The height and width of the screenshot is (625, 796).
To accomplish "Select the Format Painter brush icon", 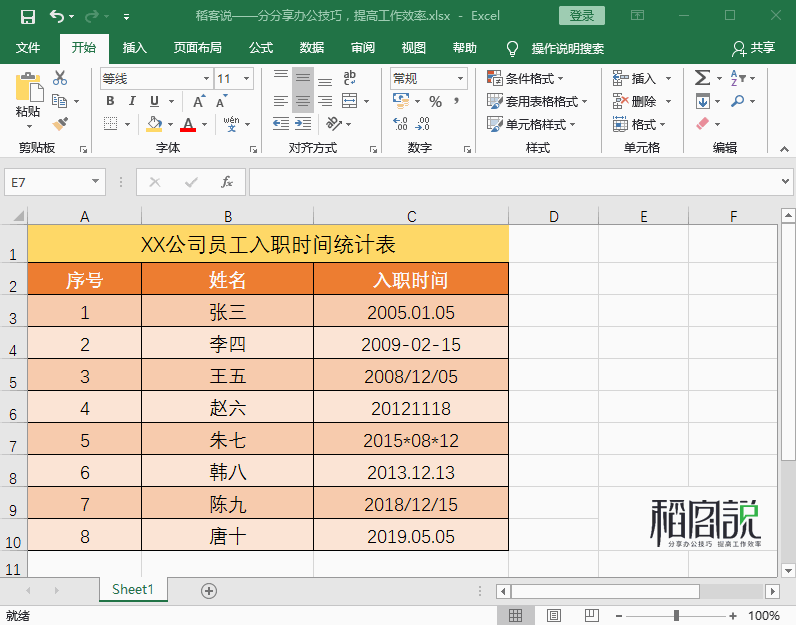I will click(60, 124).
